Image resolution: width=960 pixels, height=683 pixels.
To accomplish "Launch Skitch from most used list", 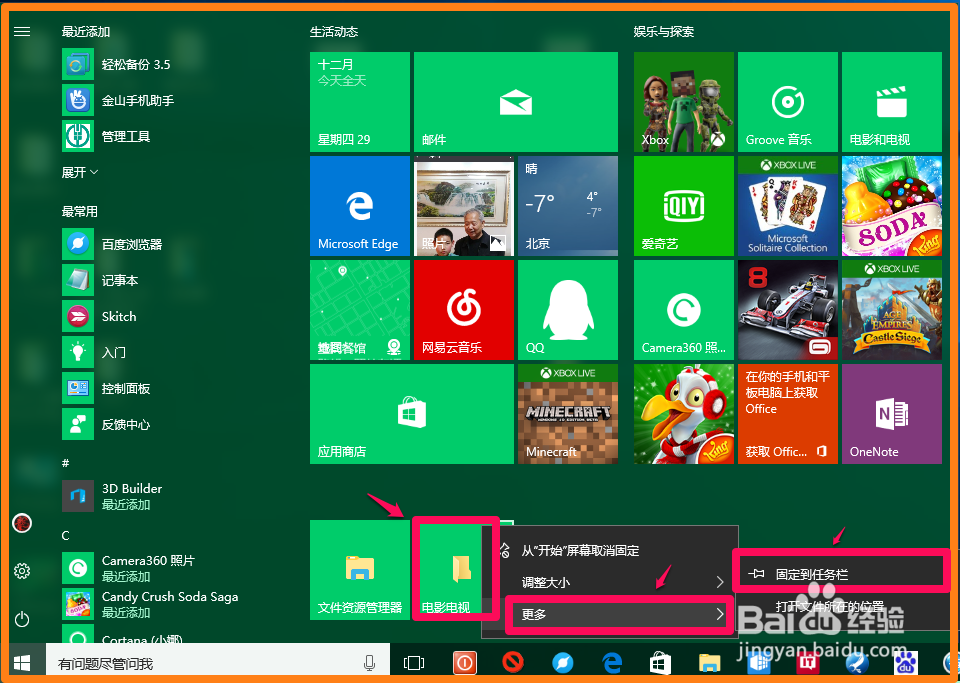I will point(99,316).
